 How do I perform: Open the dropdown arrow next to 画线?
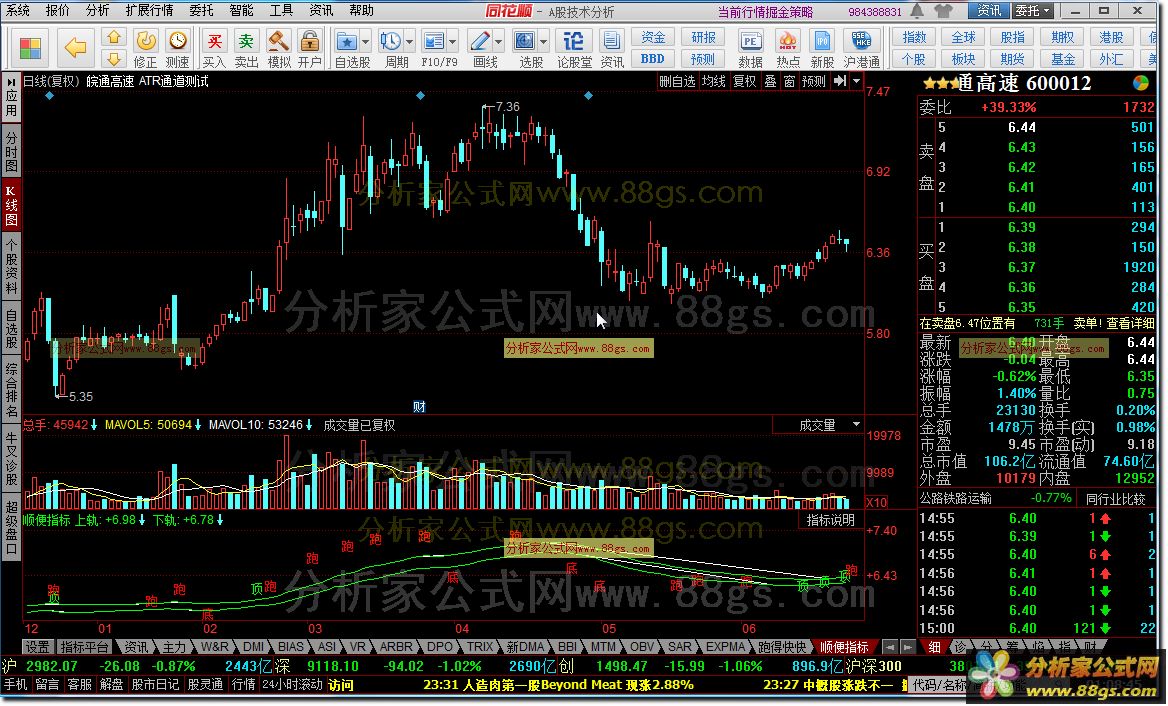pos(498,42)
